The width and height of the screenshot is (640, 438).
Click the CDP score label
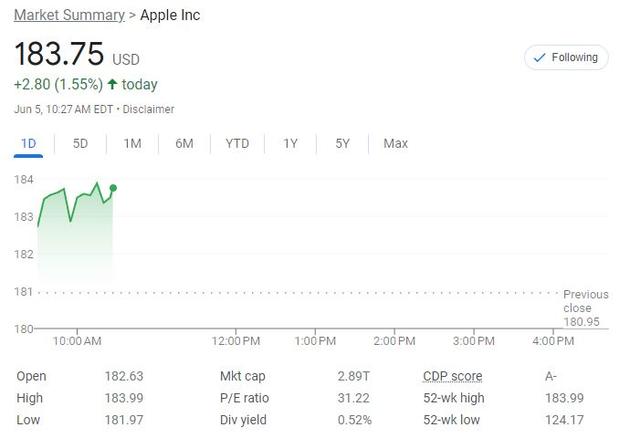(x=452, y=376)
